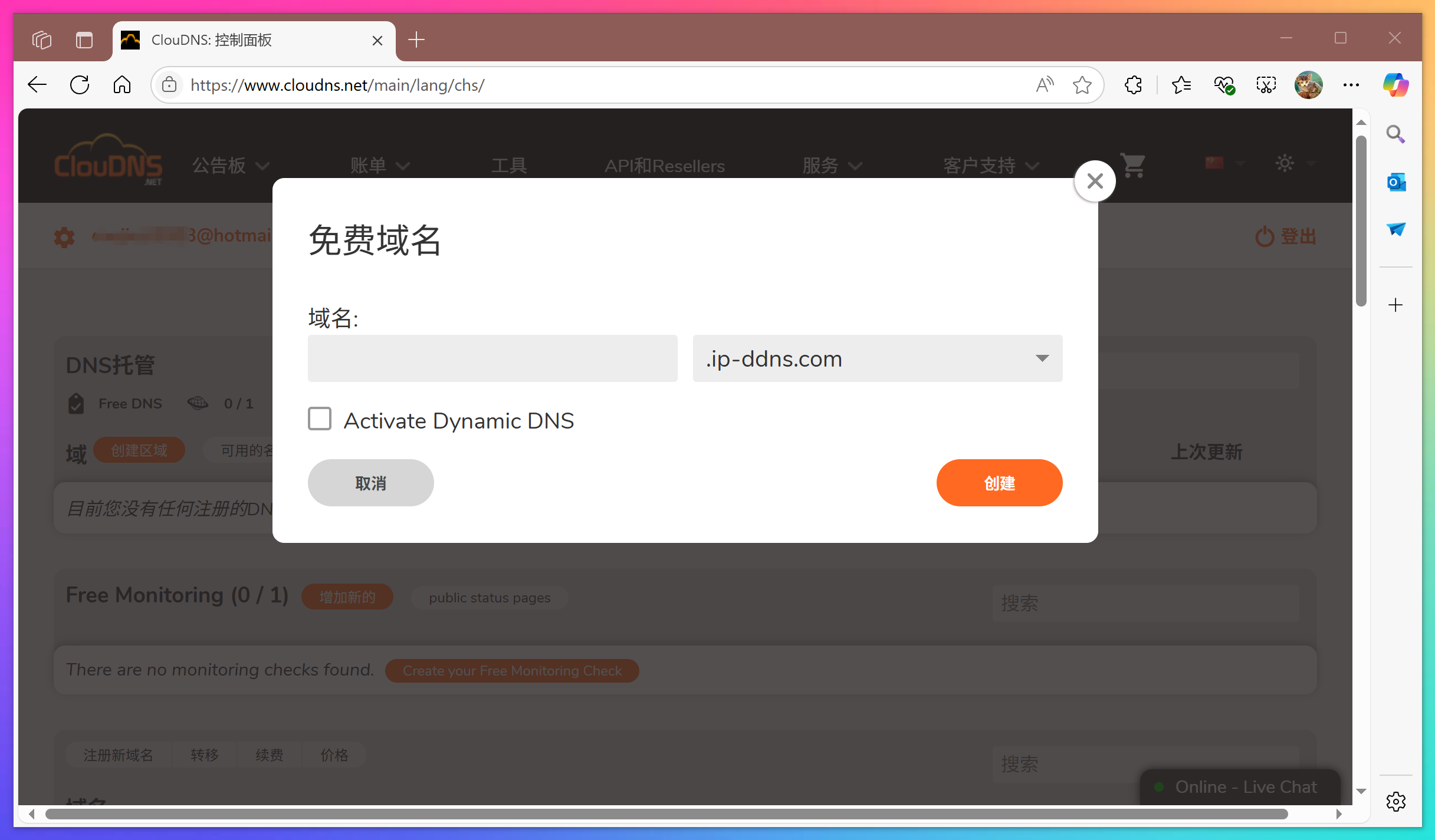
Task: Click the browser extensions icon
Action: coord(1133,84)
